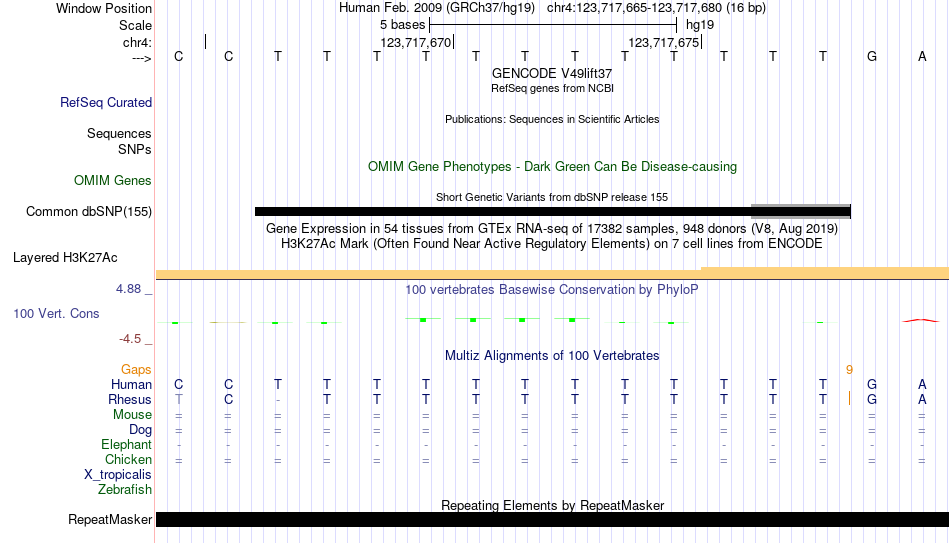The height and width of the screenshot is (543, 950).
Task: Click the GENCODE V49lift37 track title
Action: 552,73
